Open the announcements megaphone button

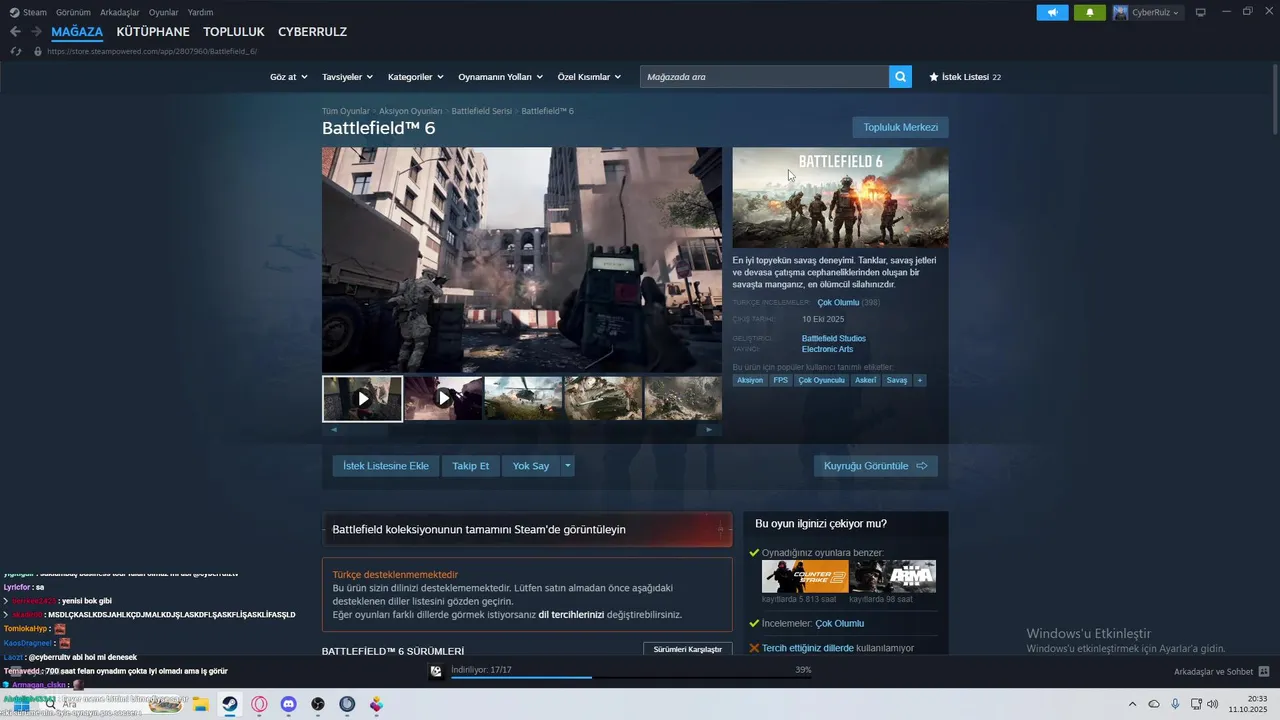click(1052, 12)
